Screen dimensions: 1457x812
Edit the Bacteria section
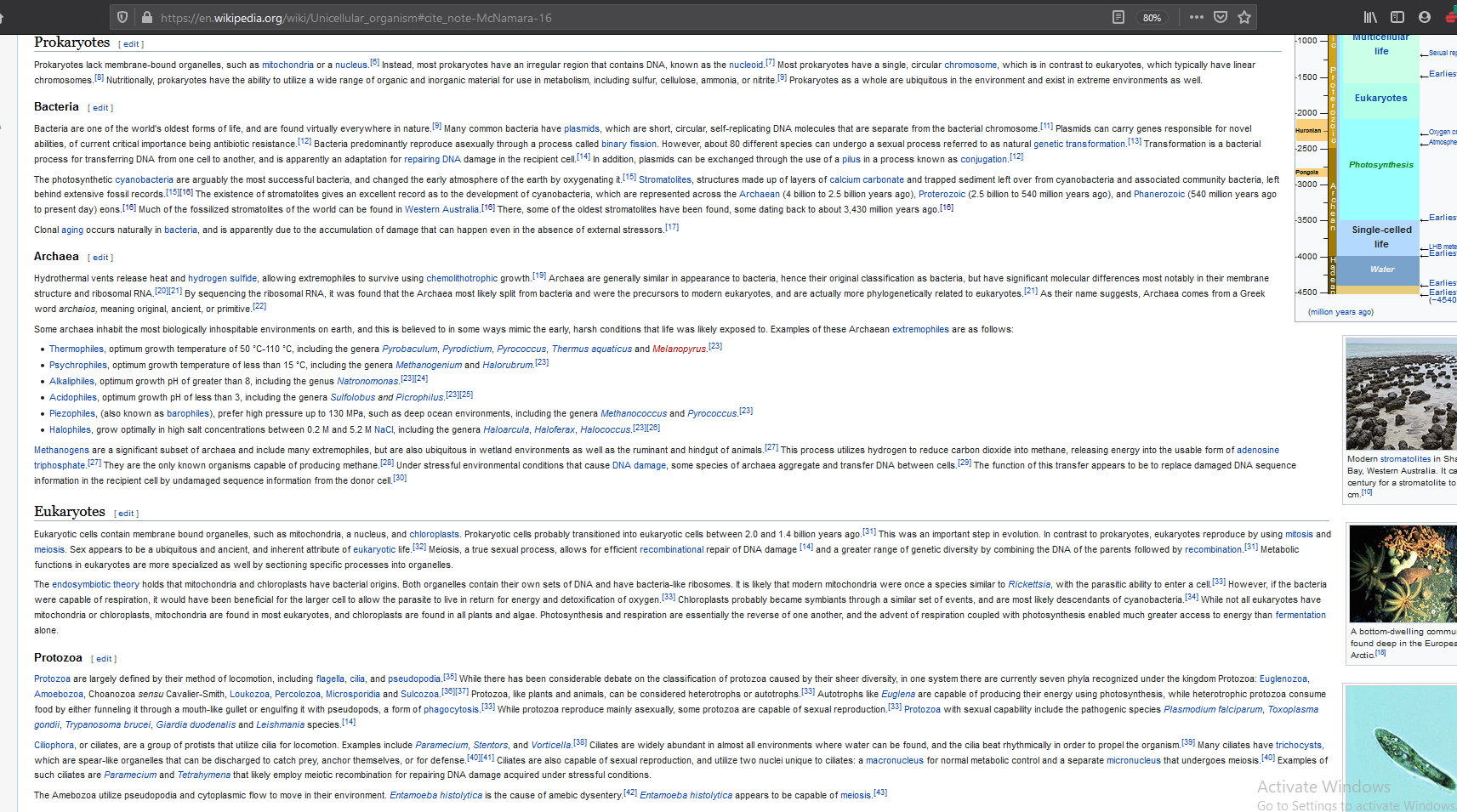point(100,108)
